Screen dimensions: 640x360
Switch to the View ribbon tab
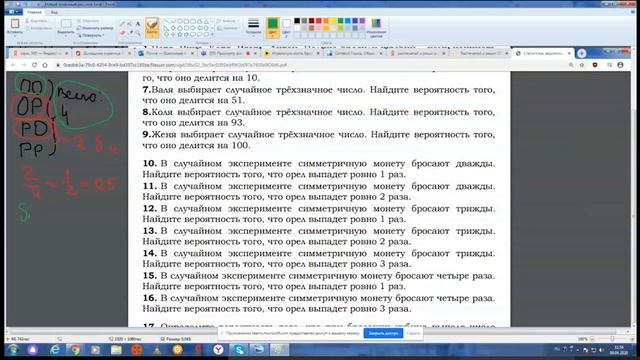[x=54, y=12]
